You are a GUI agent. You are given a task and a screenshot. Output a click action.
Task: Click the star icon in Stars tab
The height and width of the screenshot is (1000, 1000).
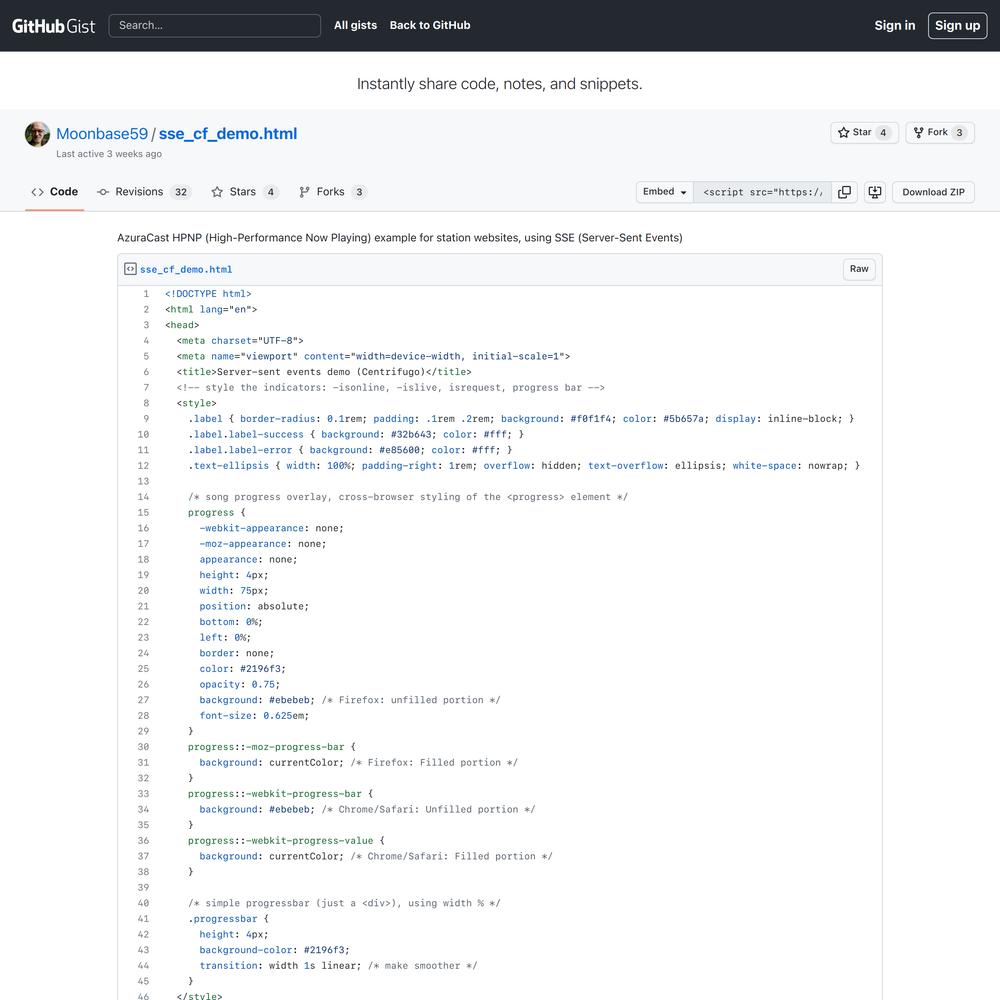pos(217,192)
